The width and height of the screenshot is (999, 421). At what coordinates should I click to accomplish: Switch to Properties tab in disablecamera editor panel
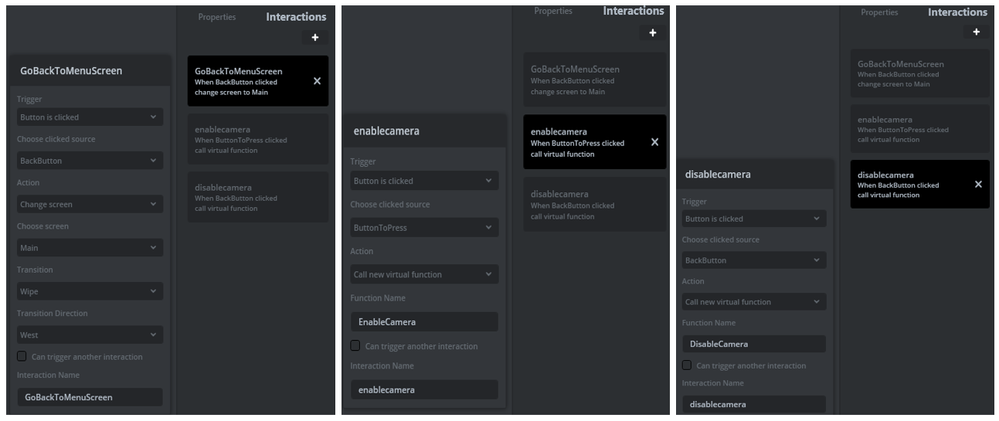coord(879,12)
